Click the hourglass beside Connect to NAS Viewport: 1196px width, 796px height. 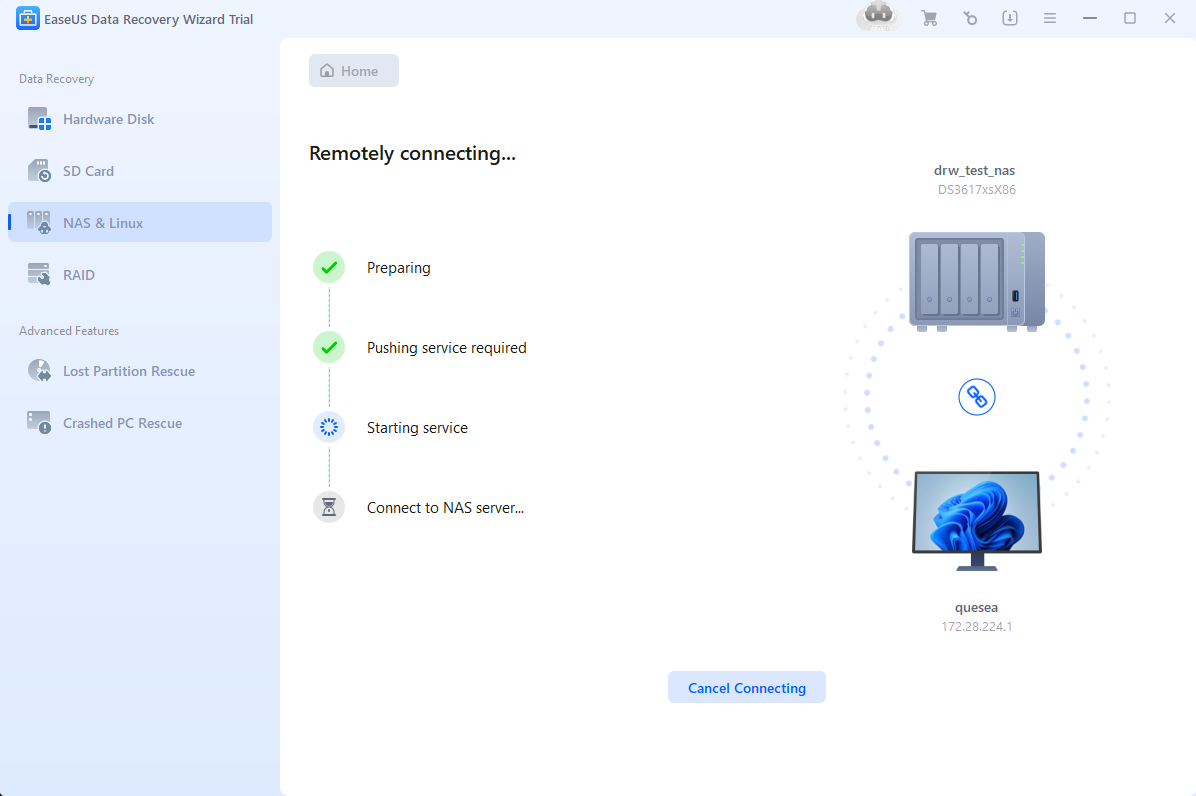pyautogui.click(x=329, y=507)
